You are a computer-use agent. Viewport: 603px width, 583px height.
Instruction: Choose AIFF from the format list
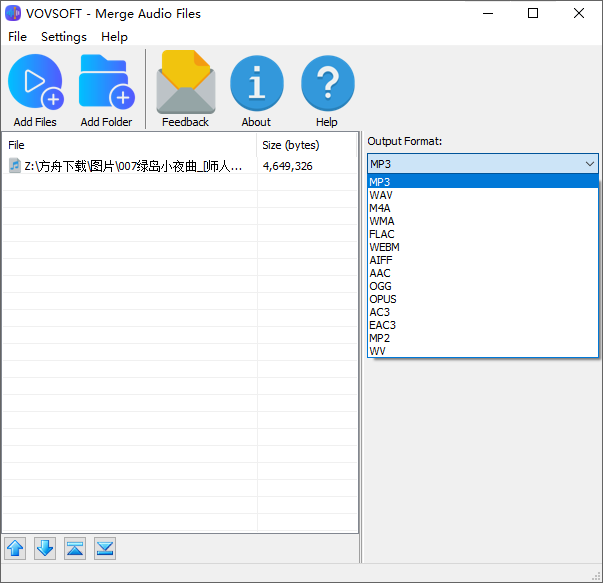483,260
